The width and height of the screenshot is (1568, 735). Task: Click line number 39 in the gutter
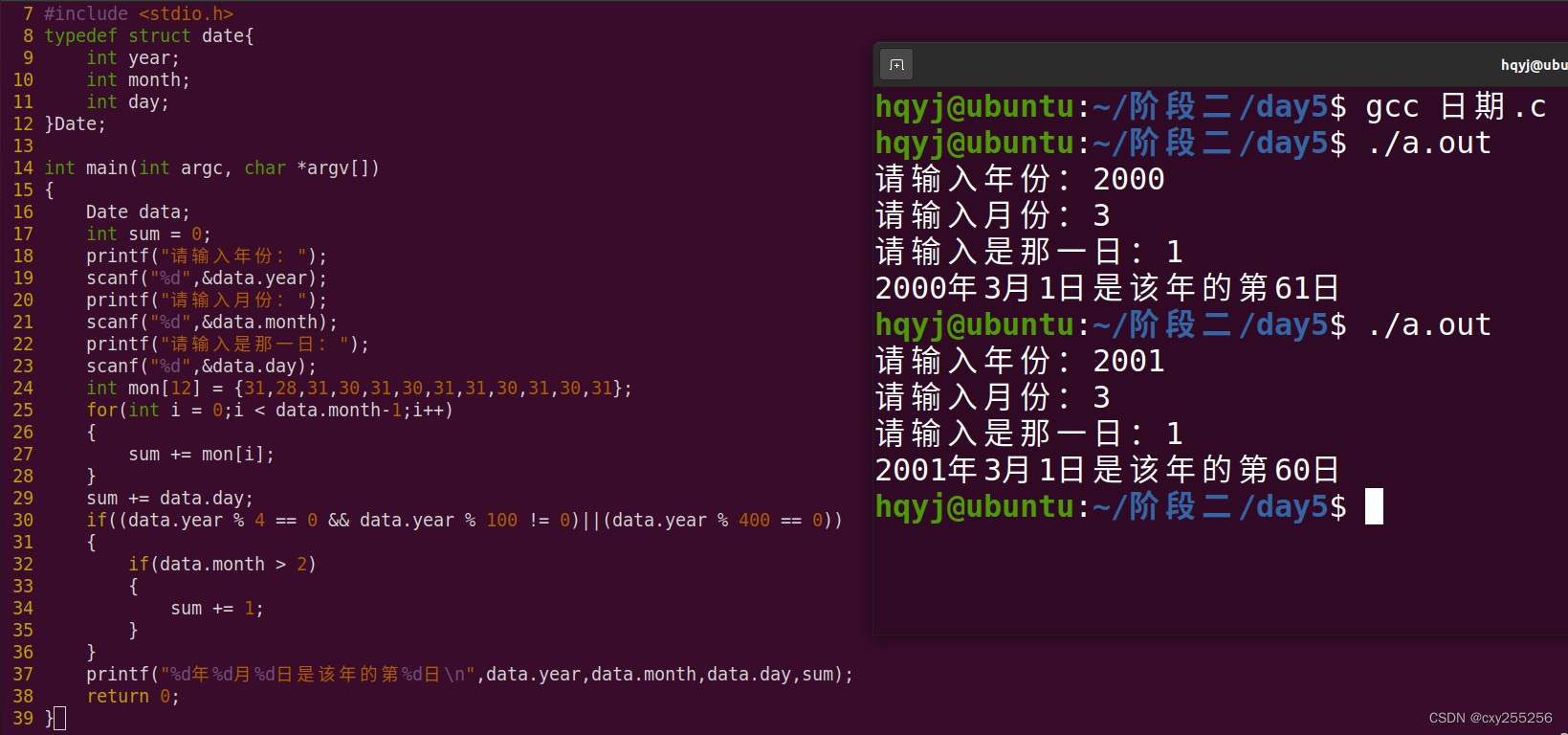tap(23, 718)
